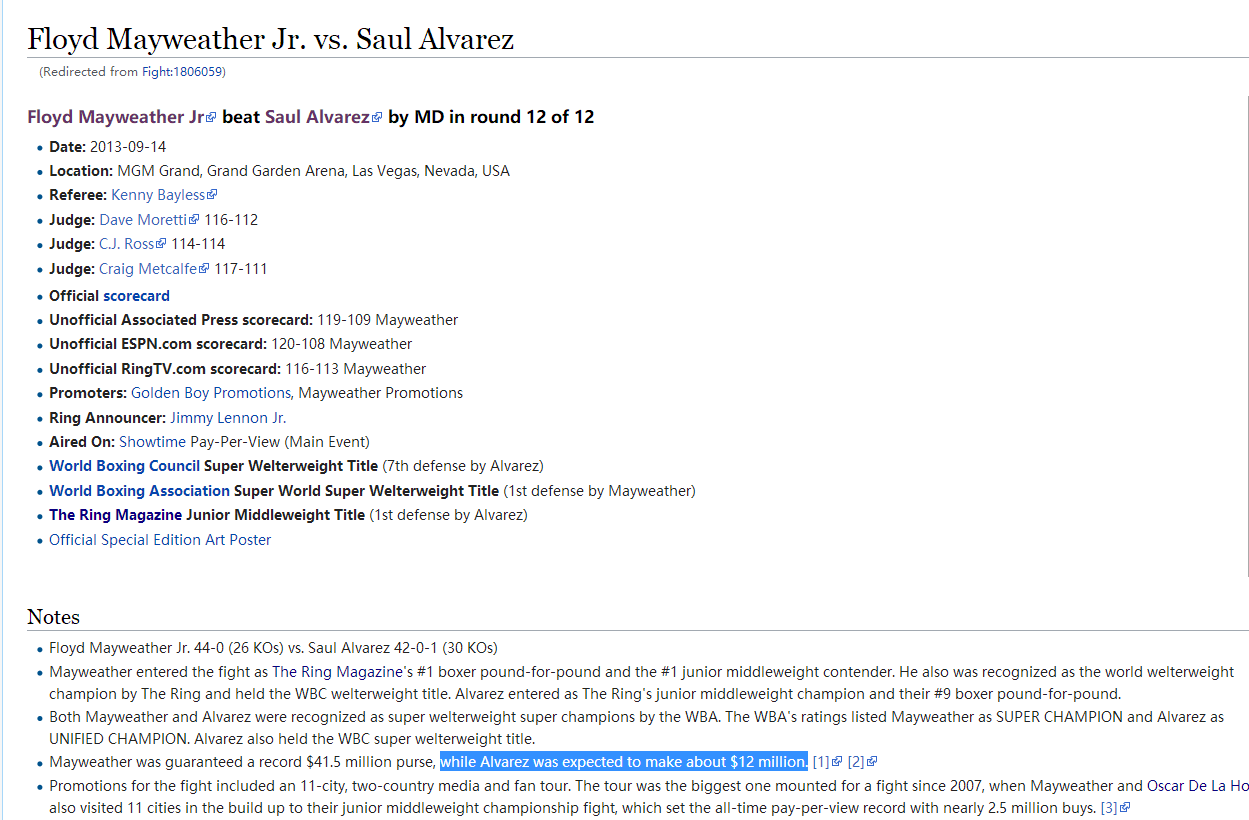Click external link icon after reference [2]
Image resolution: width=1249 pixels, height=820 pixels.
(x=872, y=762)
